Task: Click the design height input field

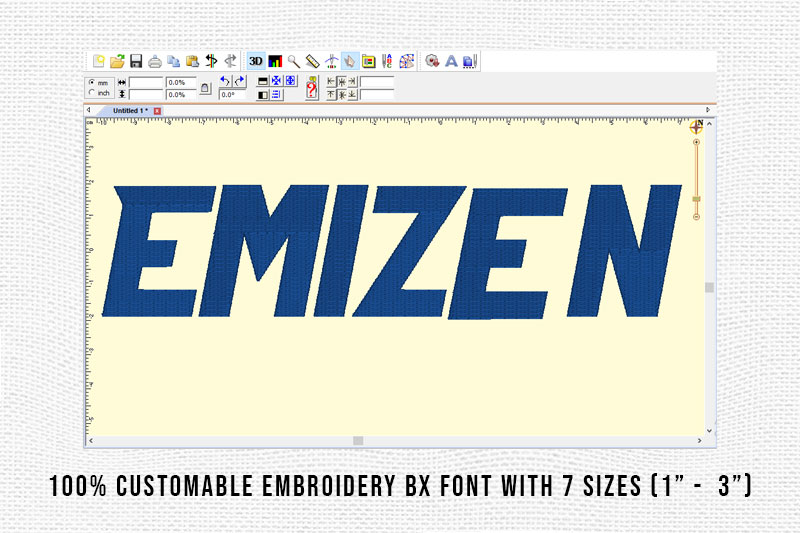Action: click(x=145, y=94)
